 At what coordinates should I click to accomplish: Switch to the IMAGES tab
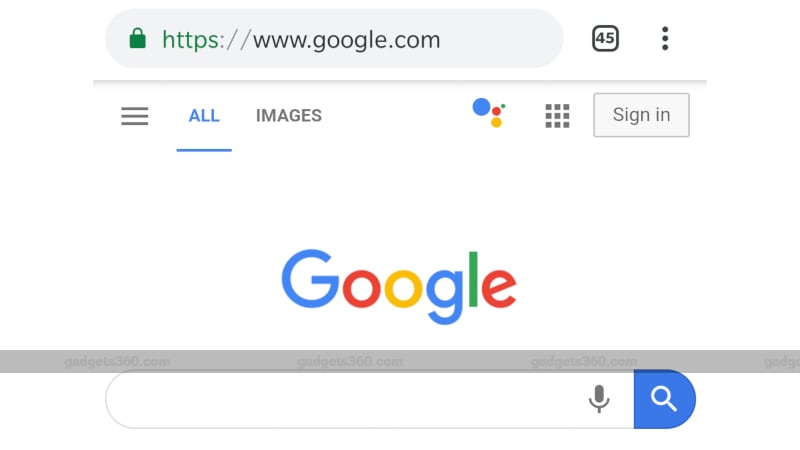click(x=289, y=116)
